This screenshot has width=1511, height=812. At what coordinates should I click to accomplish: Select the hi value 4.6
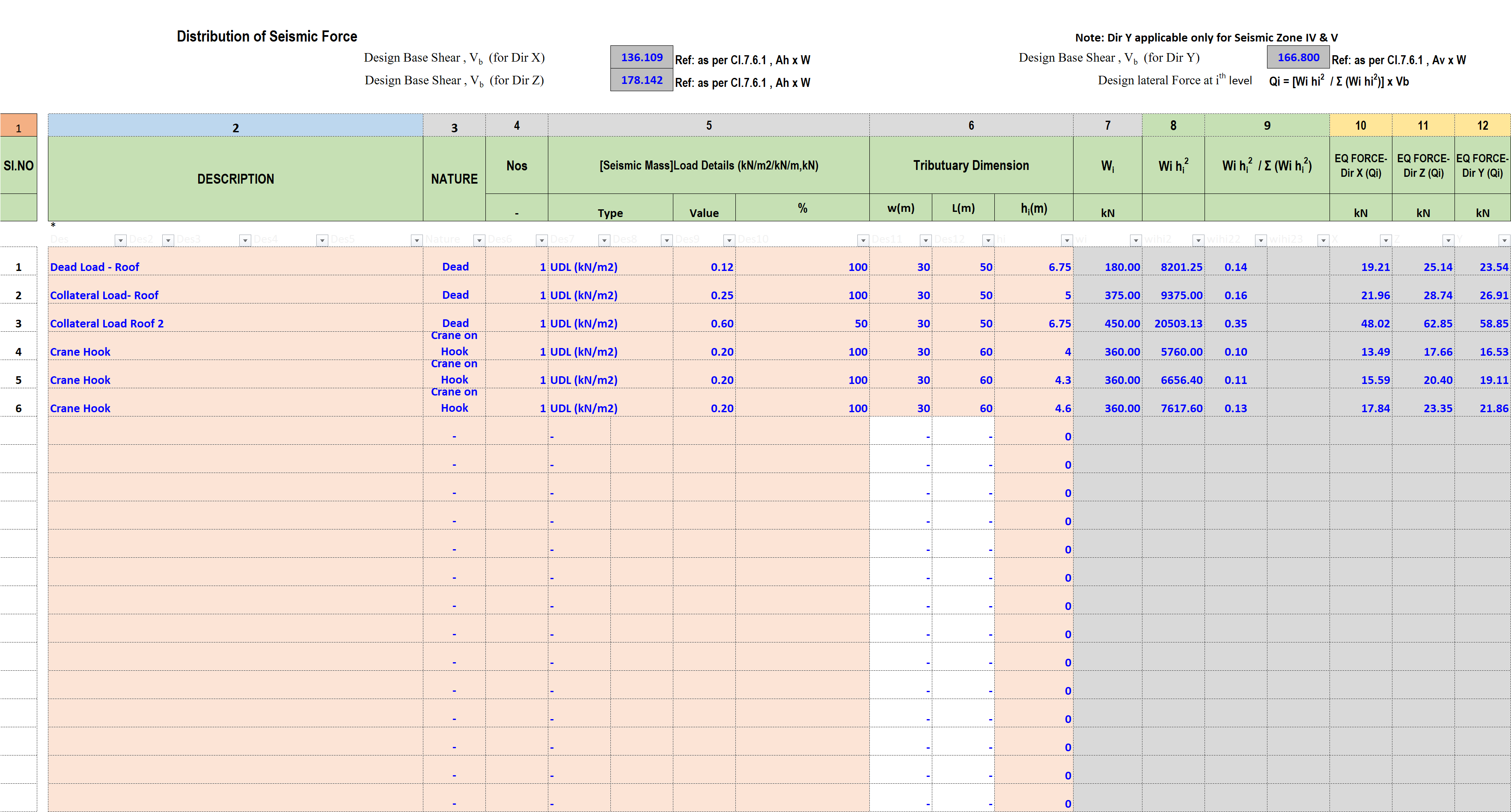(1034, 402)
